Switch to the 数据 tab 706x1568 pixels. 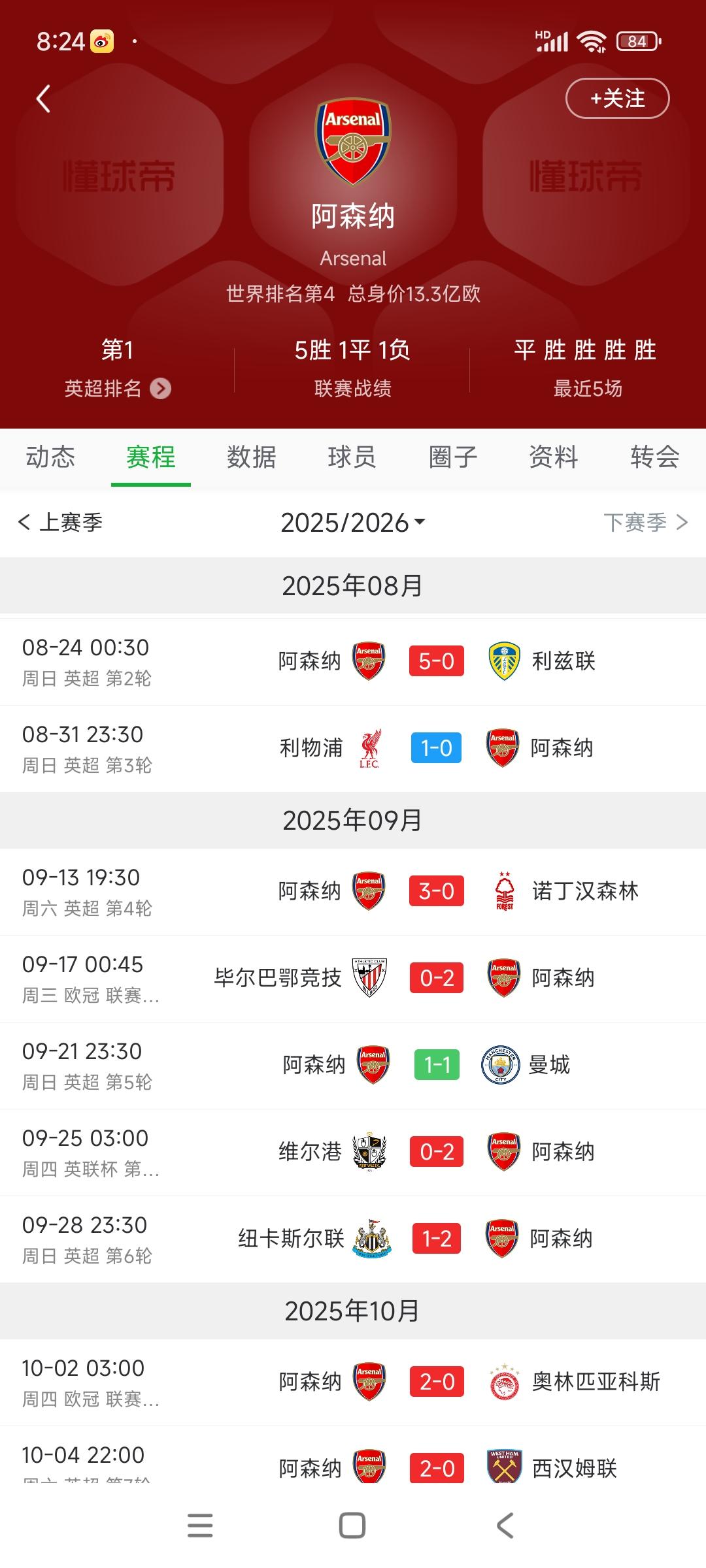251,457
